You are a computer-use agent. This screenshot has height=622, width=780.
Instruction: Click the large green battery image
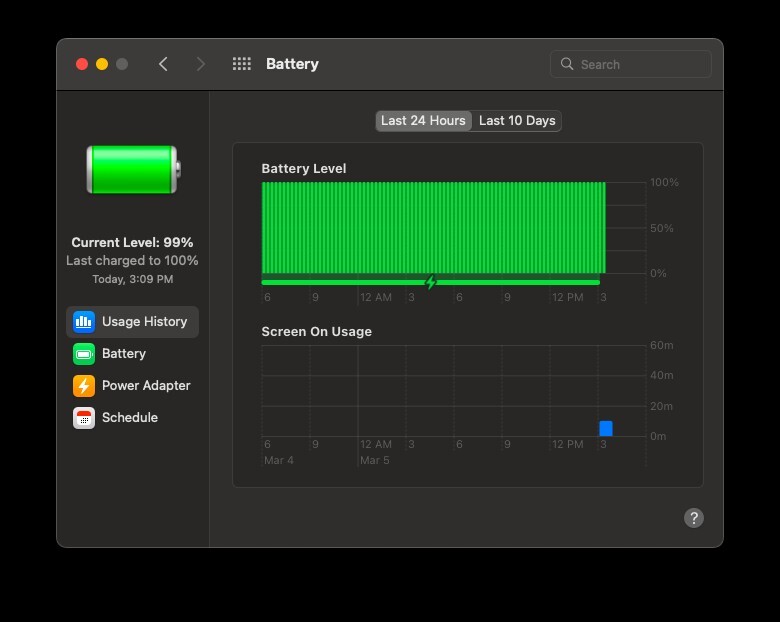(132, 170)
